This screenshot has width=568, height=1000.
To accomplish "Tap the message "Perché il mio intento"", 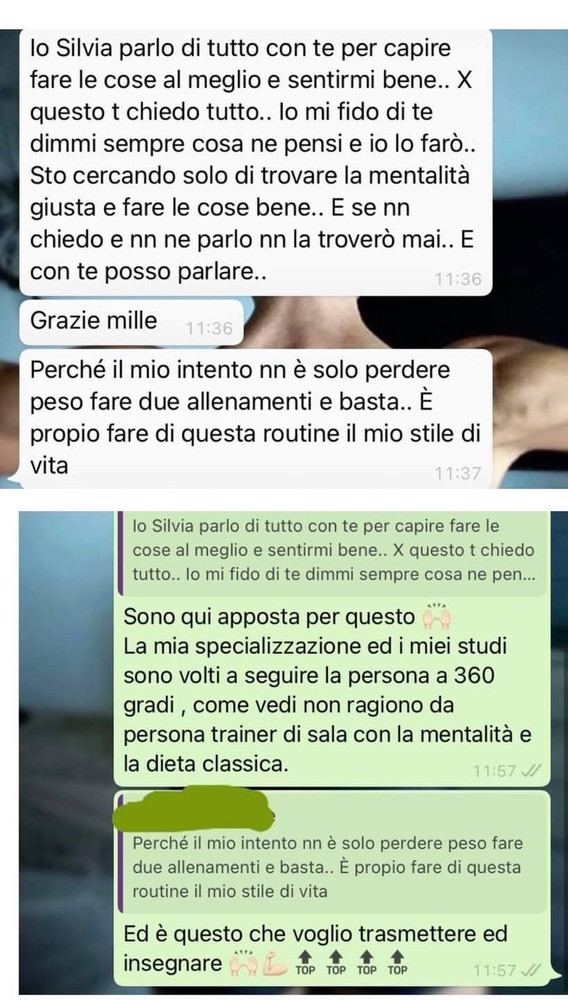I will [x=256, y=418].
